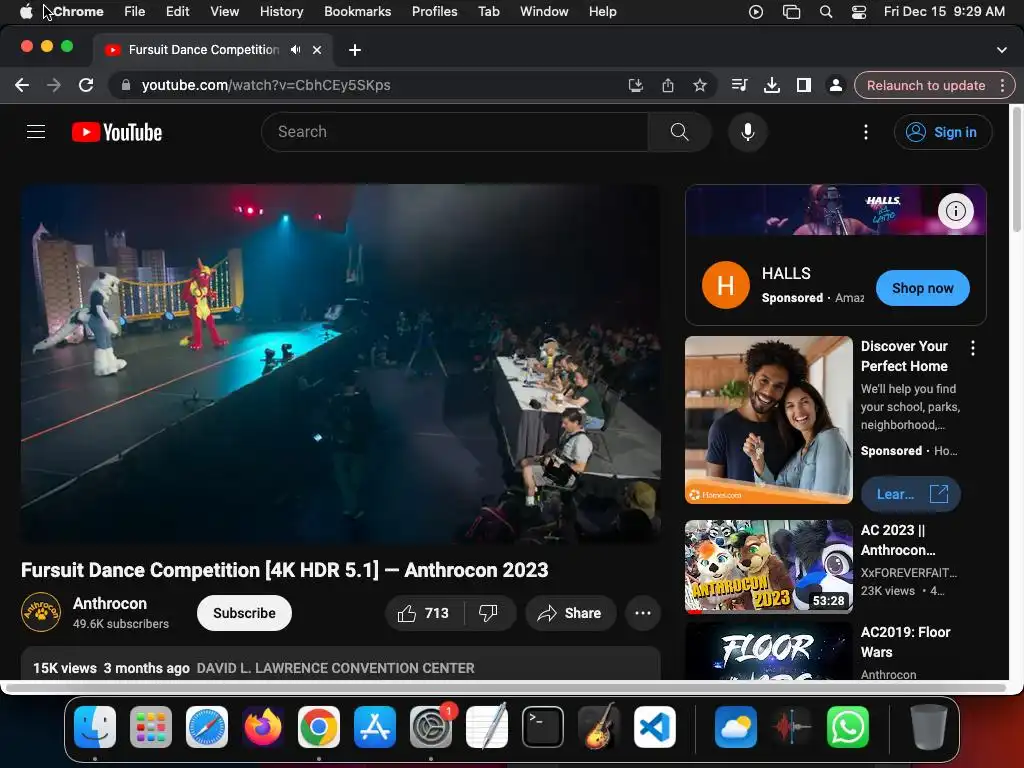The image size is (1024, 768).
Task: Open Discover Your Perfect Home ad thumbnail
Action: [769, 420]
